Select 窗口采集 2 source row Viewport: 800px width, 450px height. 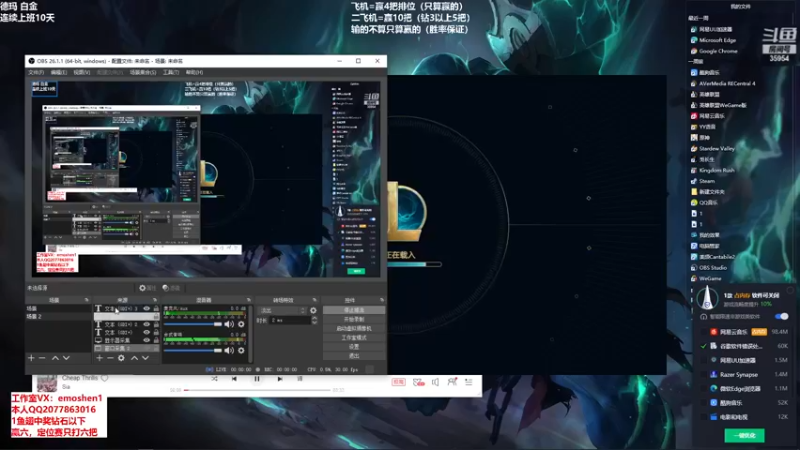(x=127, y=348)
